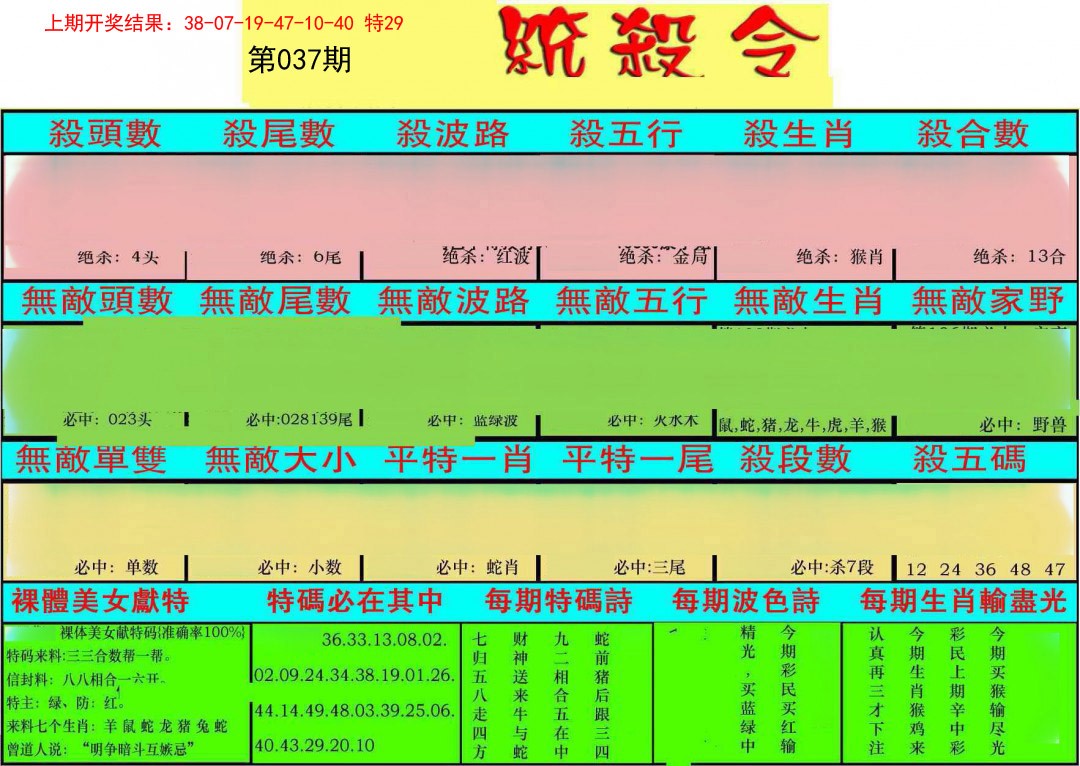Open the 平特一肖 header

click(458, 459)
